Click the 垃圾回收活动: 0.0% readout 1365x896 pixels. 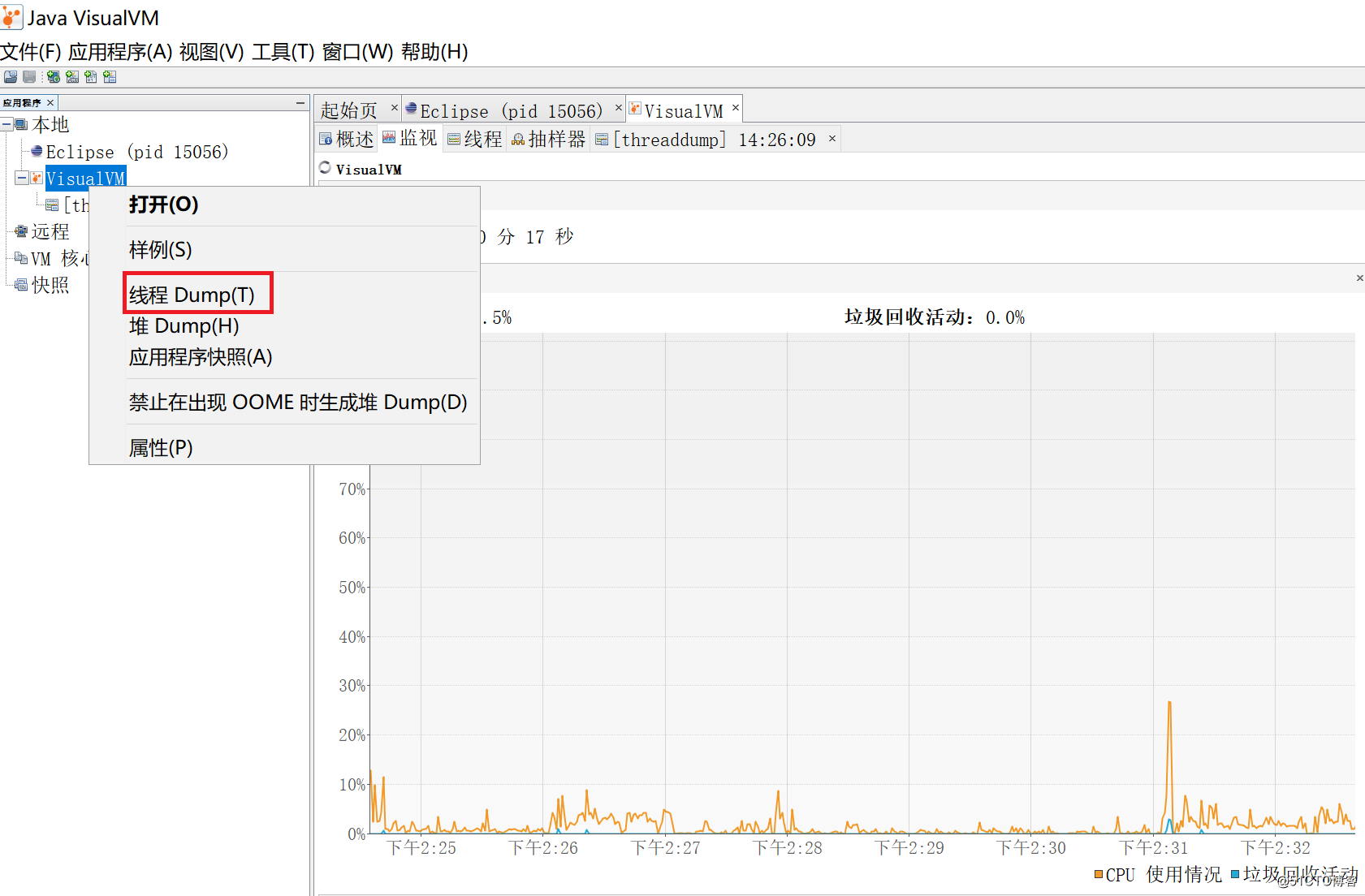935,317
